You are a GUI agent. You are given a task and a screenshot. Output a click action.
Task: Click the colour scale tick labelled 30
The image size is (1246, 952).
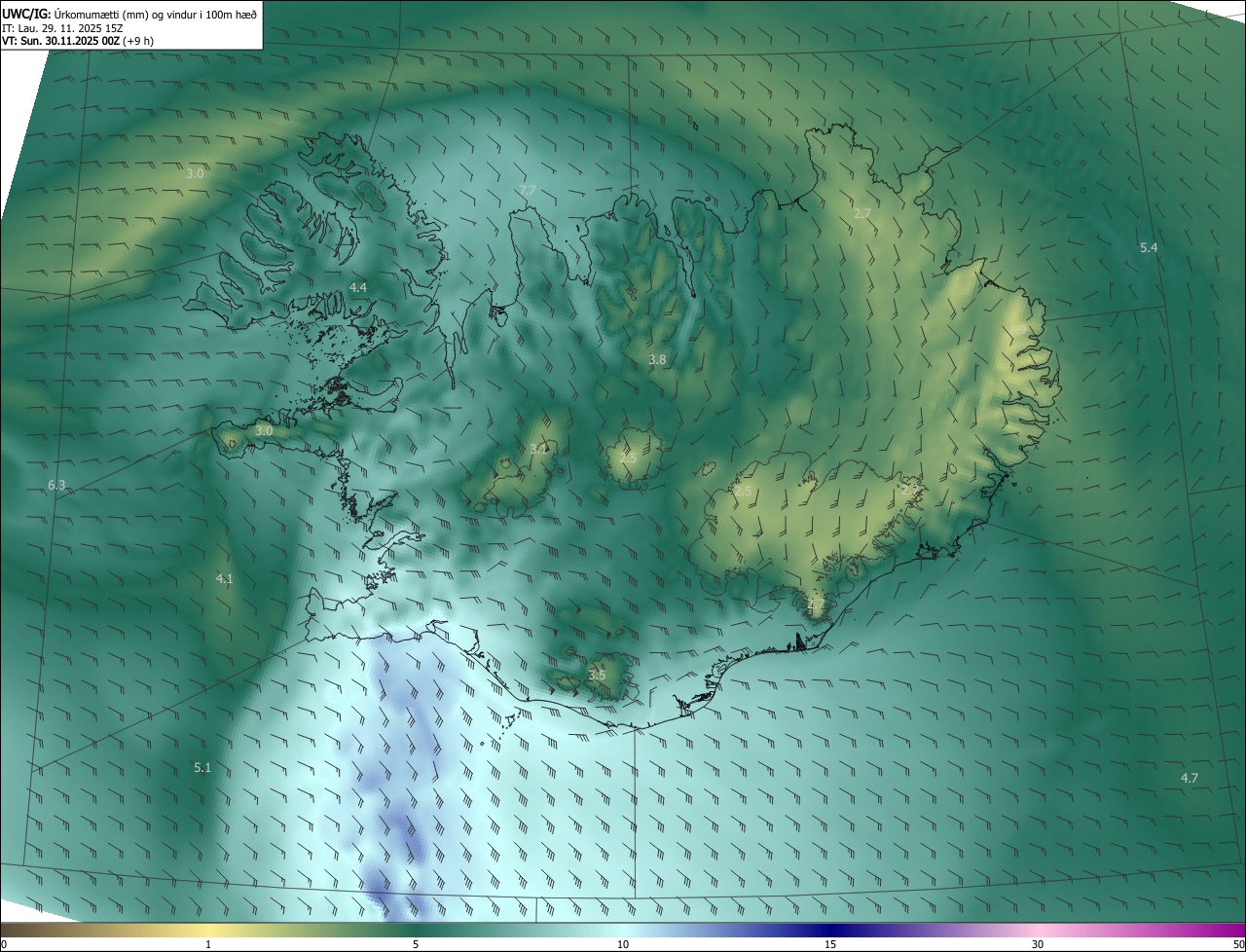click(1038, 944)
